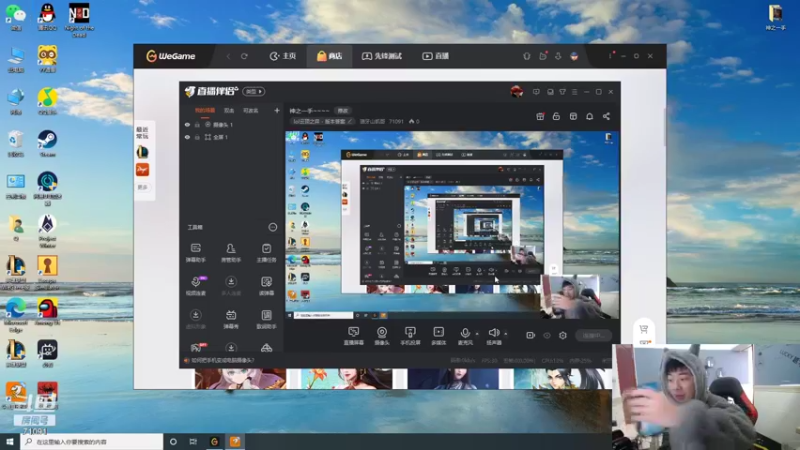
Task: Go to WeGame 主页 home tab
Action: coord(283,56)
